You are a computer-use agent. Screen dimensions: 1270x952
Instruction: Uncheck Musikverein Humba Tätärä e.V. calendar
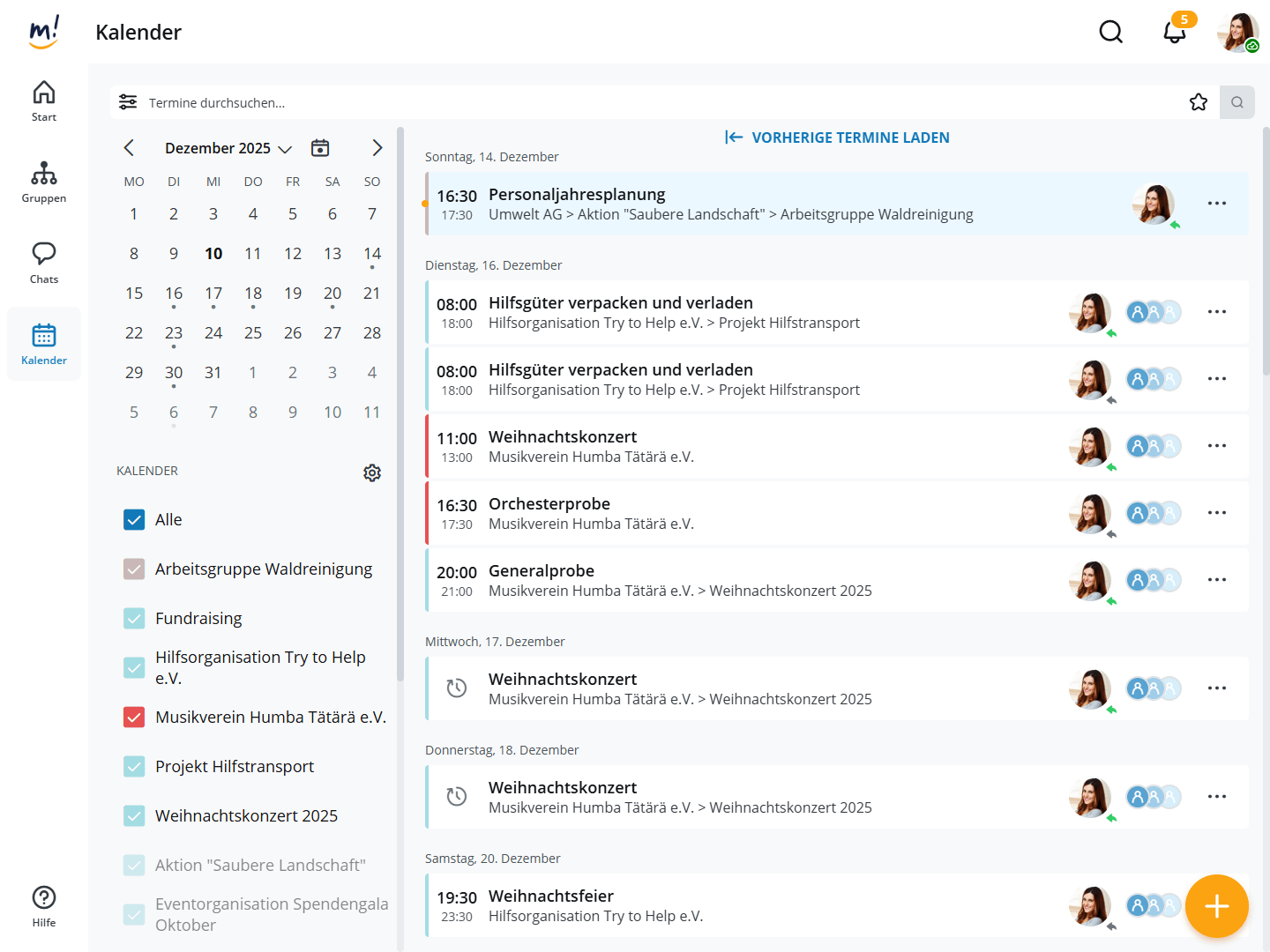coord(134,718)
